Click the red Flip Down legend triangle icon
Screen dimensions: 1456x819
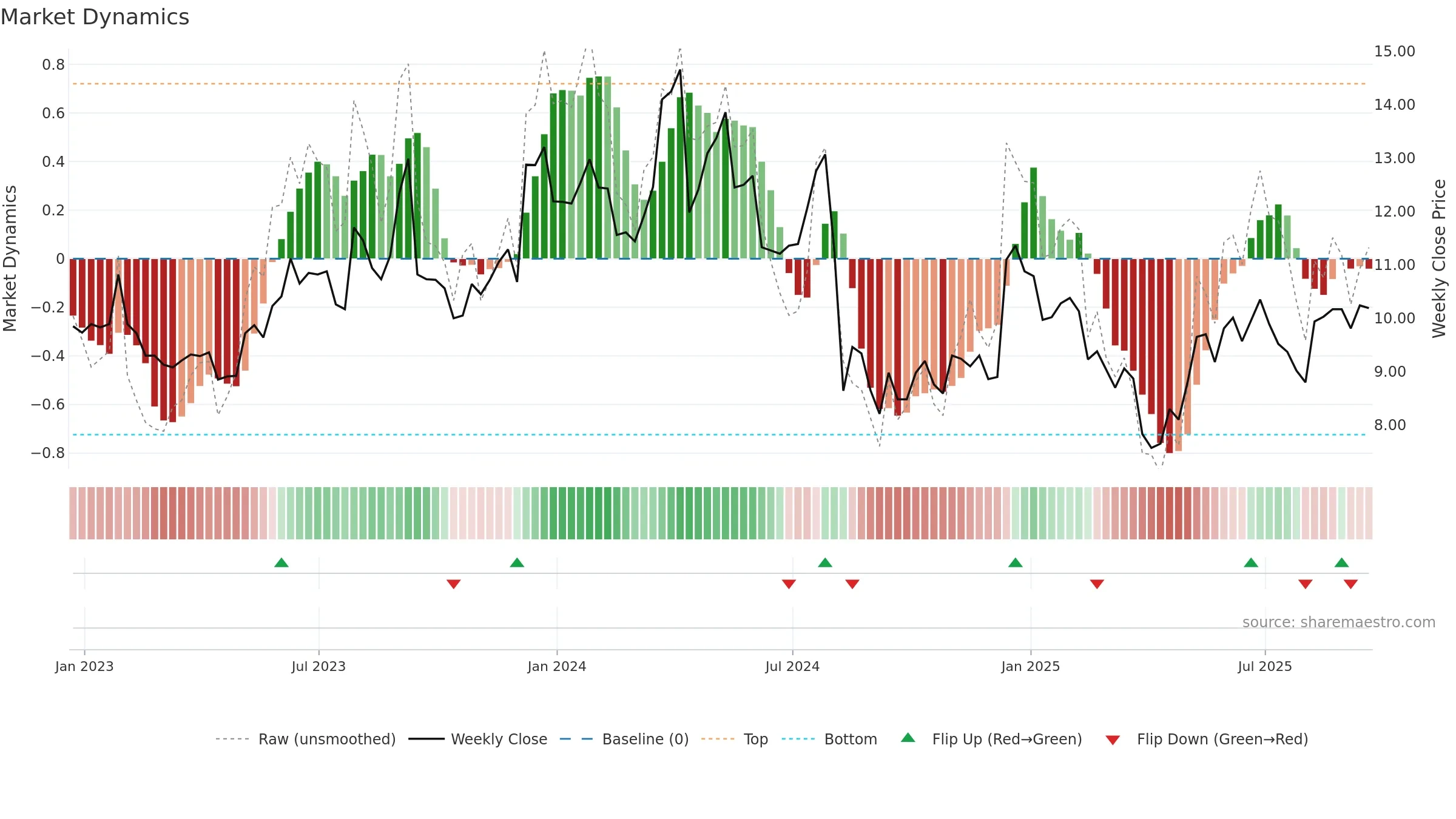pyautogui.click(x=1113, y=740)
